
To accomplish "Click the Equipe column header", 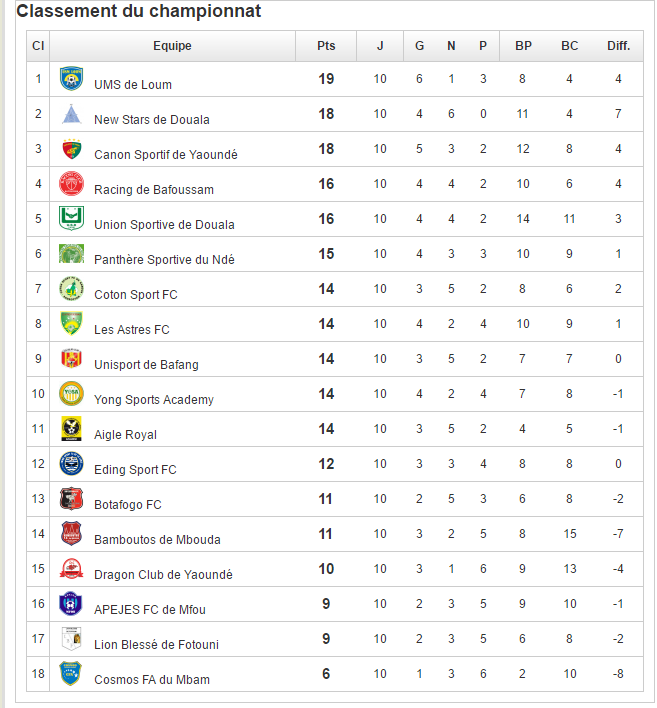I will click(172, 46).
